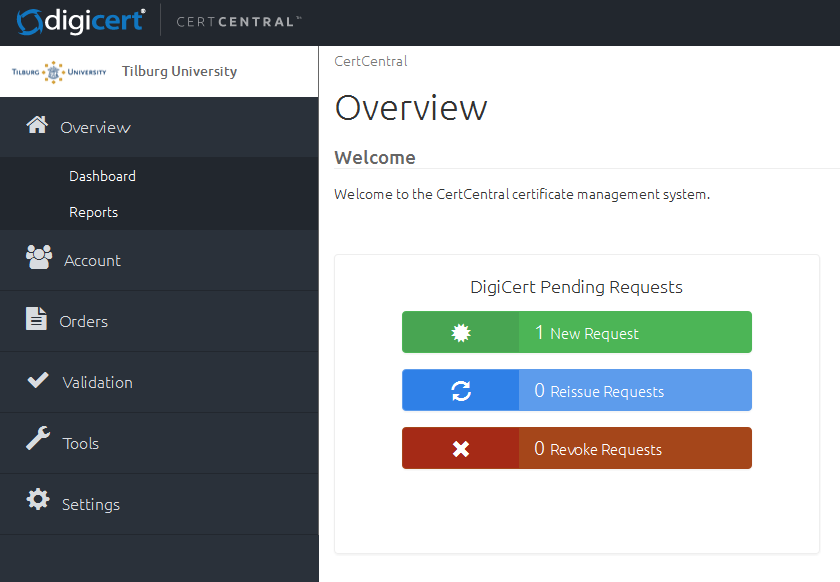Collapse the Overview sidebar section
Image resolution: width=840 pixels, height=582 pixels.
(x=95, y=127)
